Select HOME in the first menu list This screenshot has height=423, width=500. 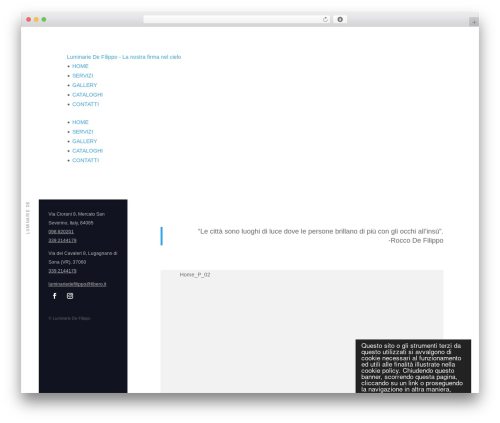click(80, 66)
